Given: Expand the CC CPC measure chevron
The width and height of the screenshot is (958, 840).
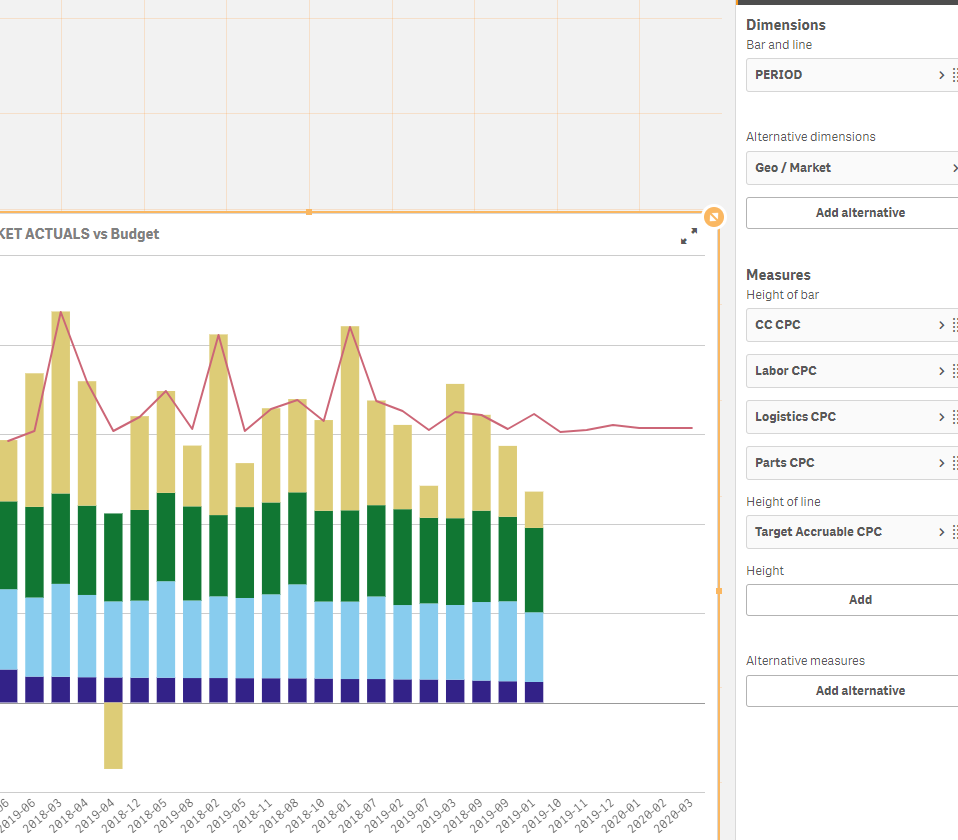Looking at the screenshot, I should (941, 325).
